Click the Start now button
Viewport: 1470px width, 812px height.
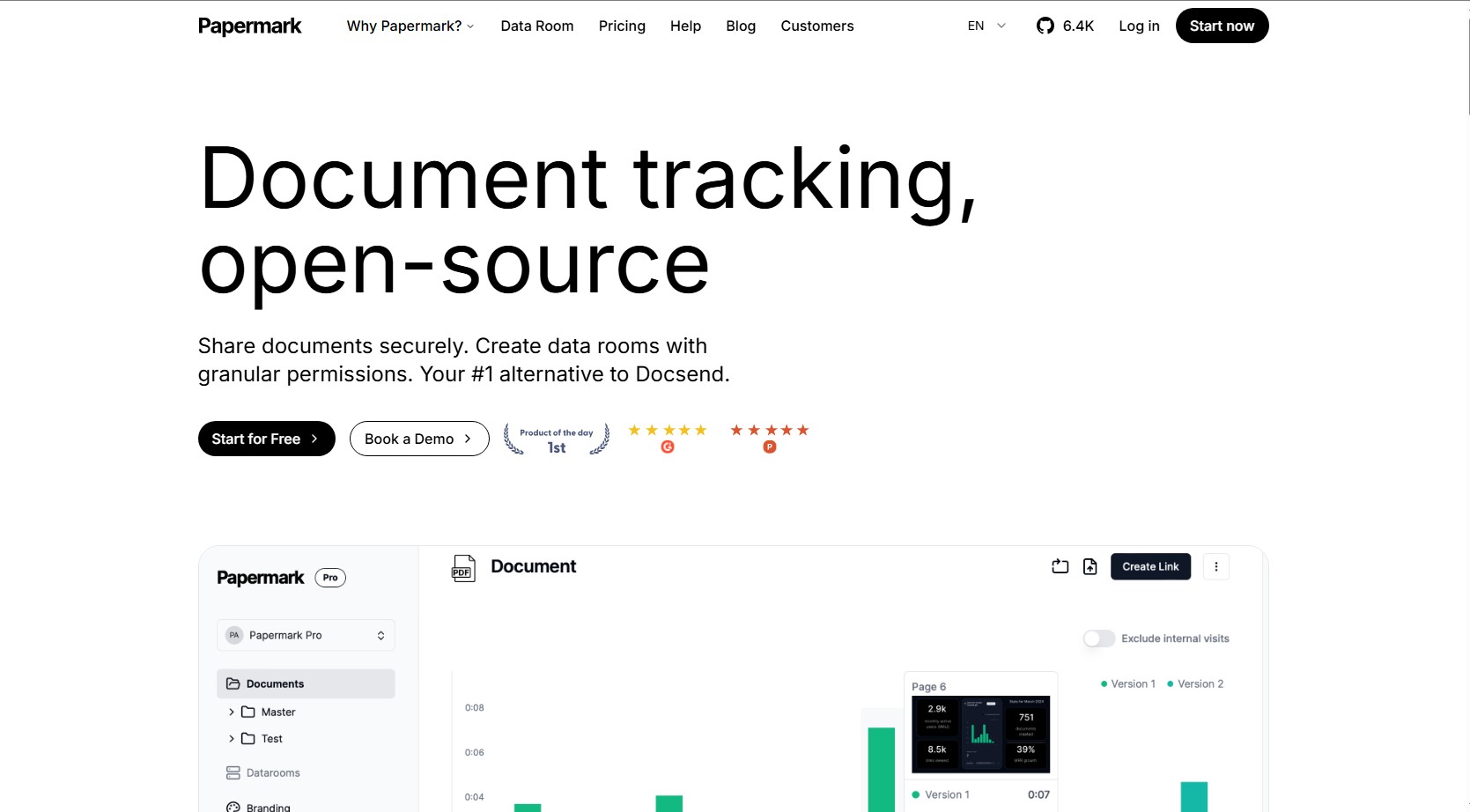coord(1222,26)
